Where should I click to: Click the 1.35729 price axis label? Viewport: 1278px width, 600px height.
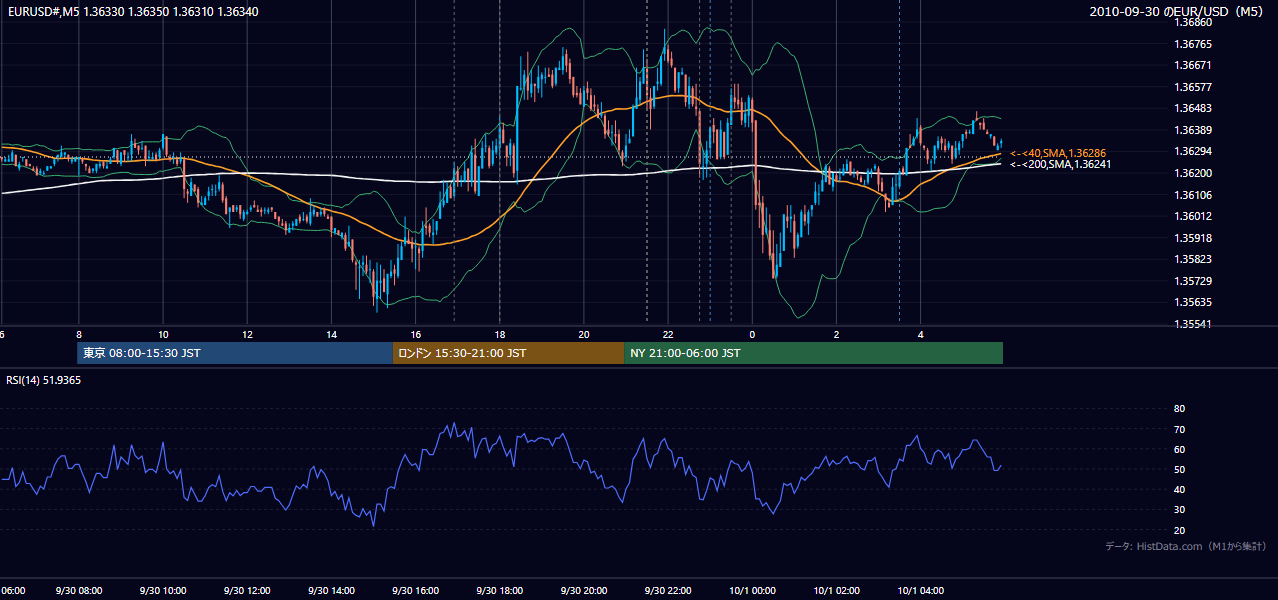coord(1192,282)
